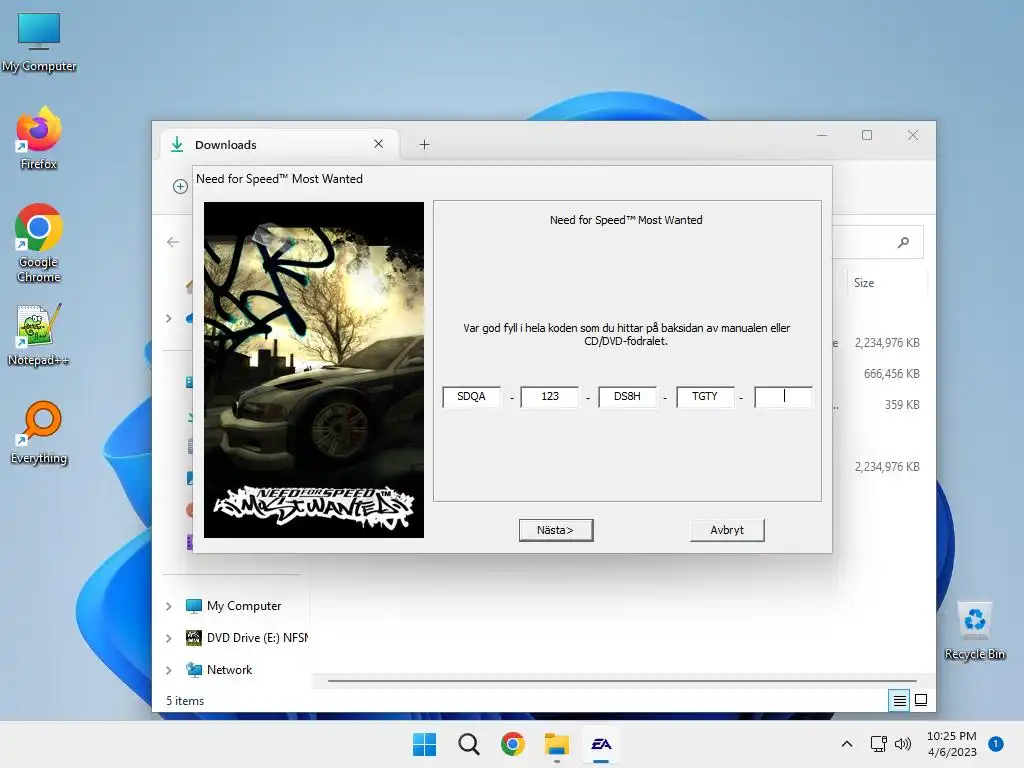This screenshot has width=1024, height=768.
Task: Expand the DVD Drive (E:) tree node
Action: [x=168, y=638]
